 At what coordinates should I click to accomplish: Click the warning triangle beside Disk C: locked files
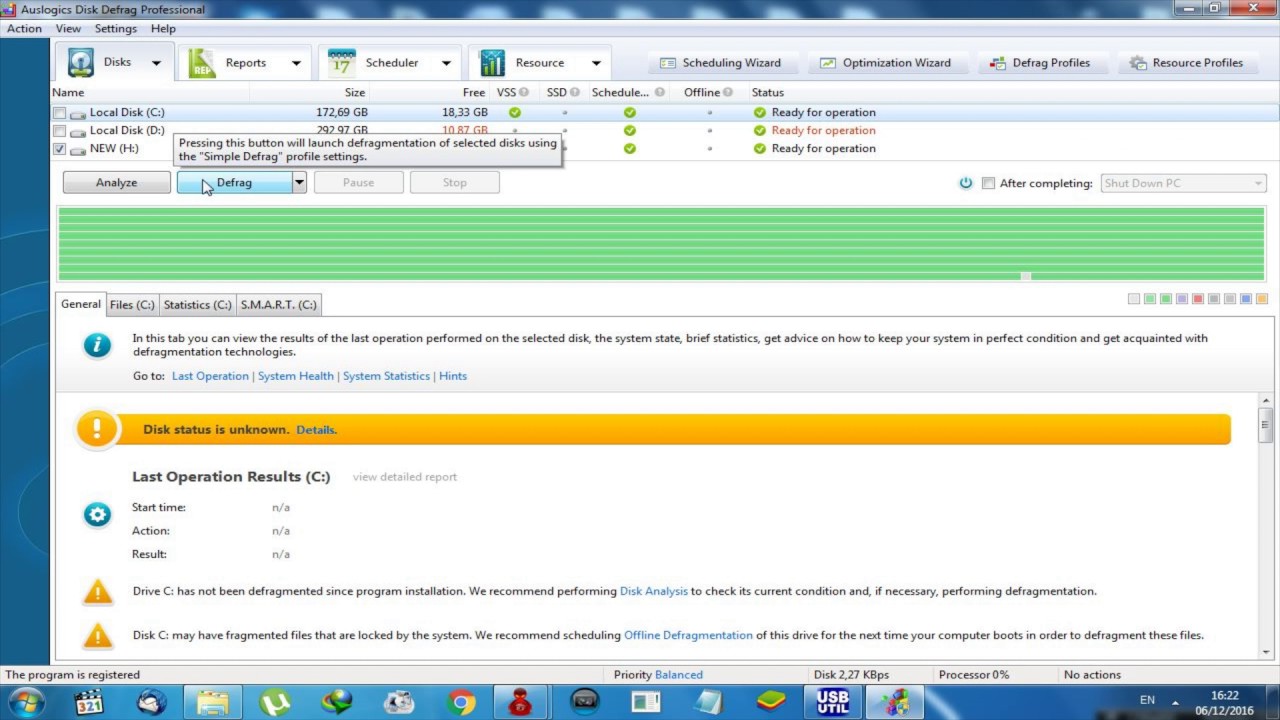click(x=97, y=636)
